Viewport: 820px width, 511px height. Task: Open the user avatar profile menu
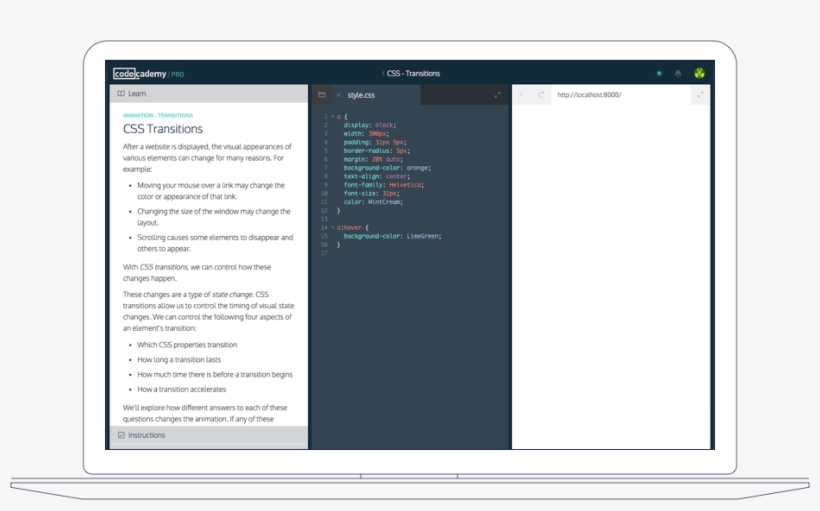(x=699, y=73)
